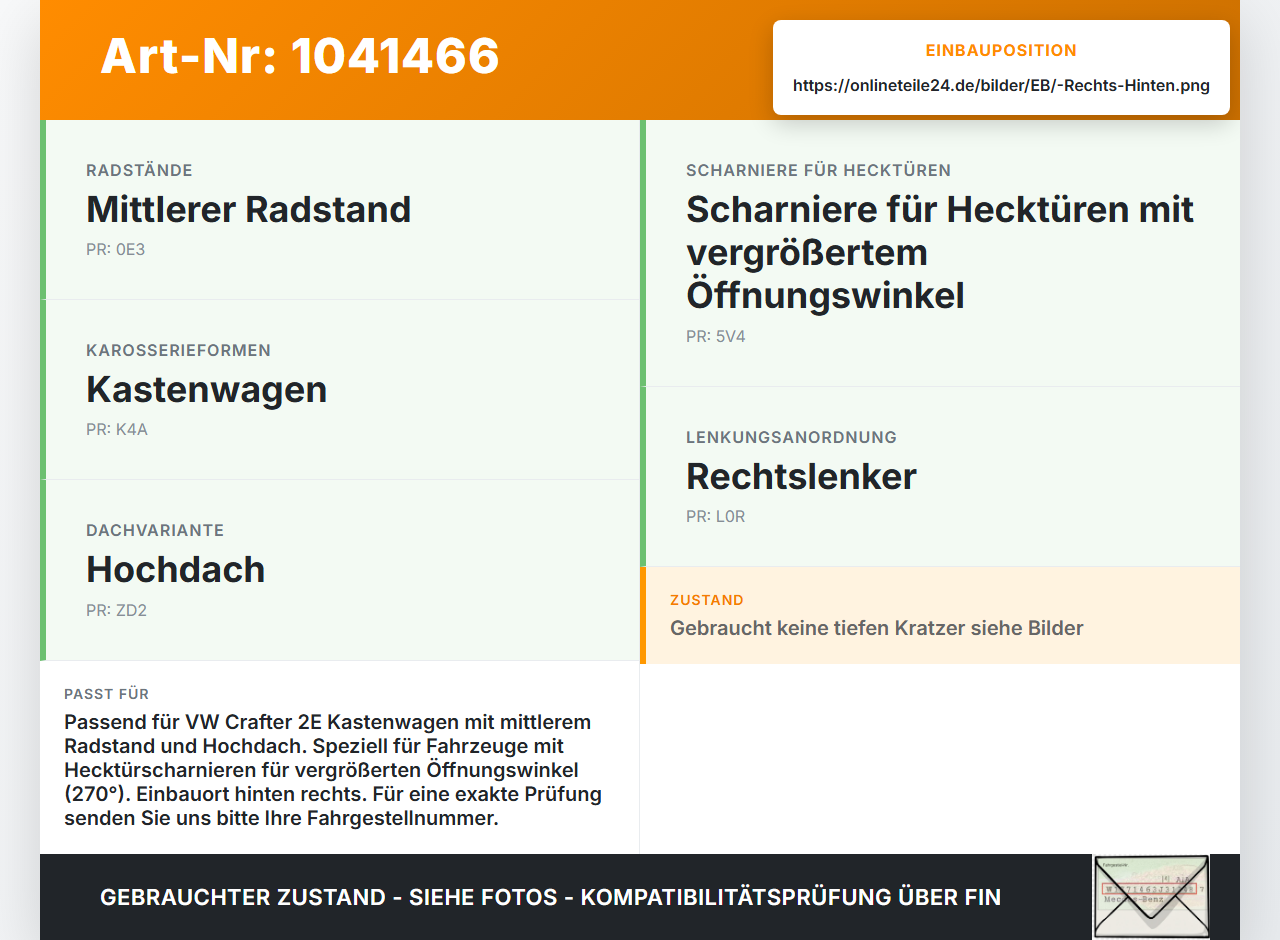Click 'PR: 0E3' code text
Viewport: 1280px width, 940px height.
[x=116, y=249]
